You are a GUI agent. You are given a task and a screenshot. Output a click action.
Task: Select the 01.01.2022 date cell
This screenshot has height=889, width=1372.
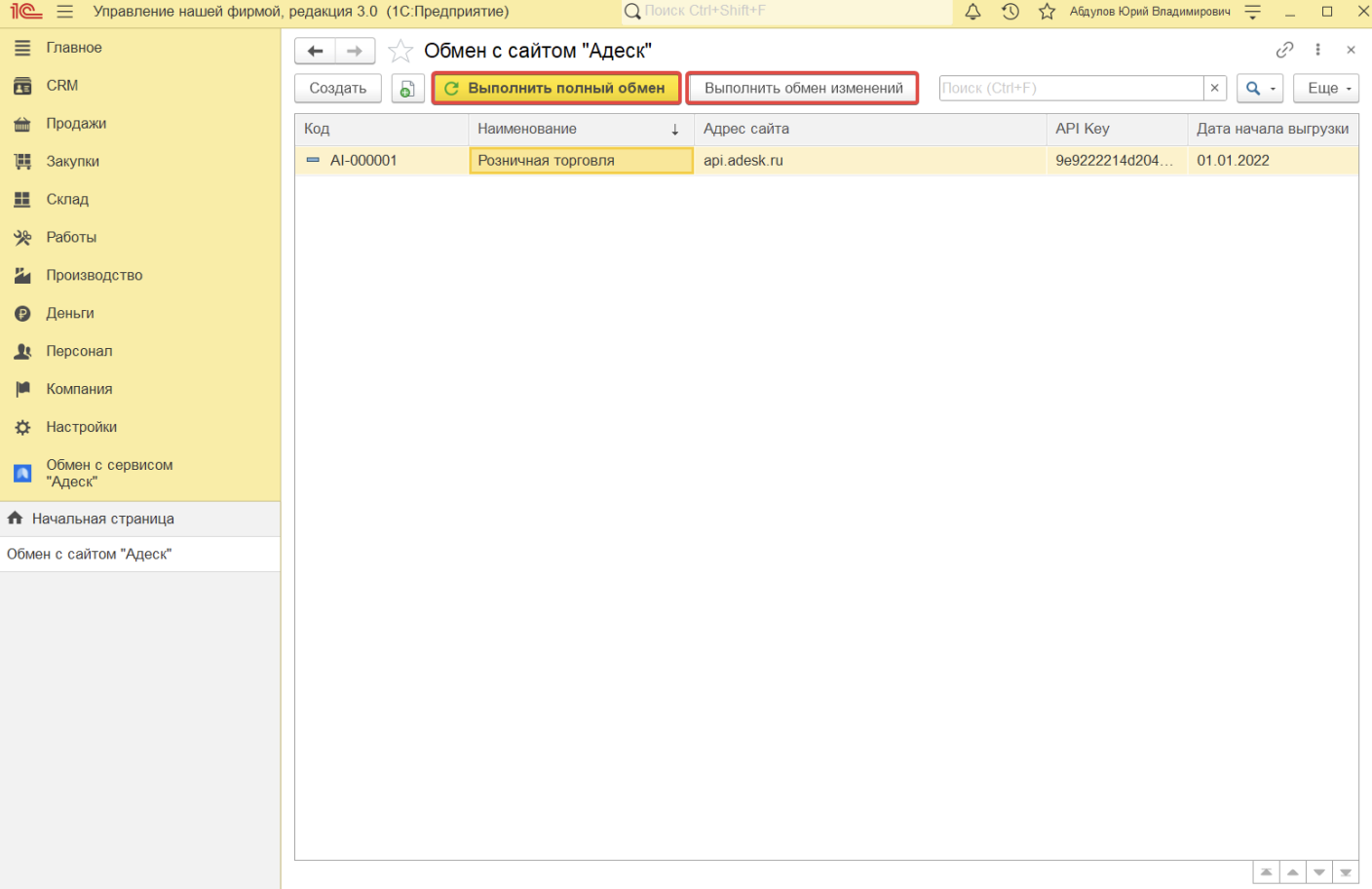pos(1273,161)
